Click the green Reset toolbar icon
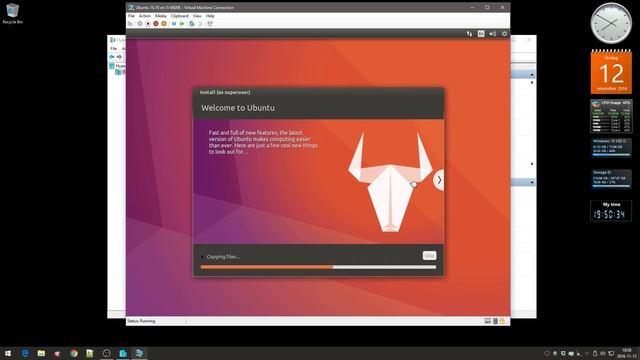Viewport: 640px width, 360px height. pyautogui.click(x=182, y=24)
